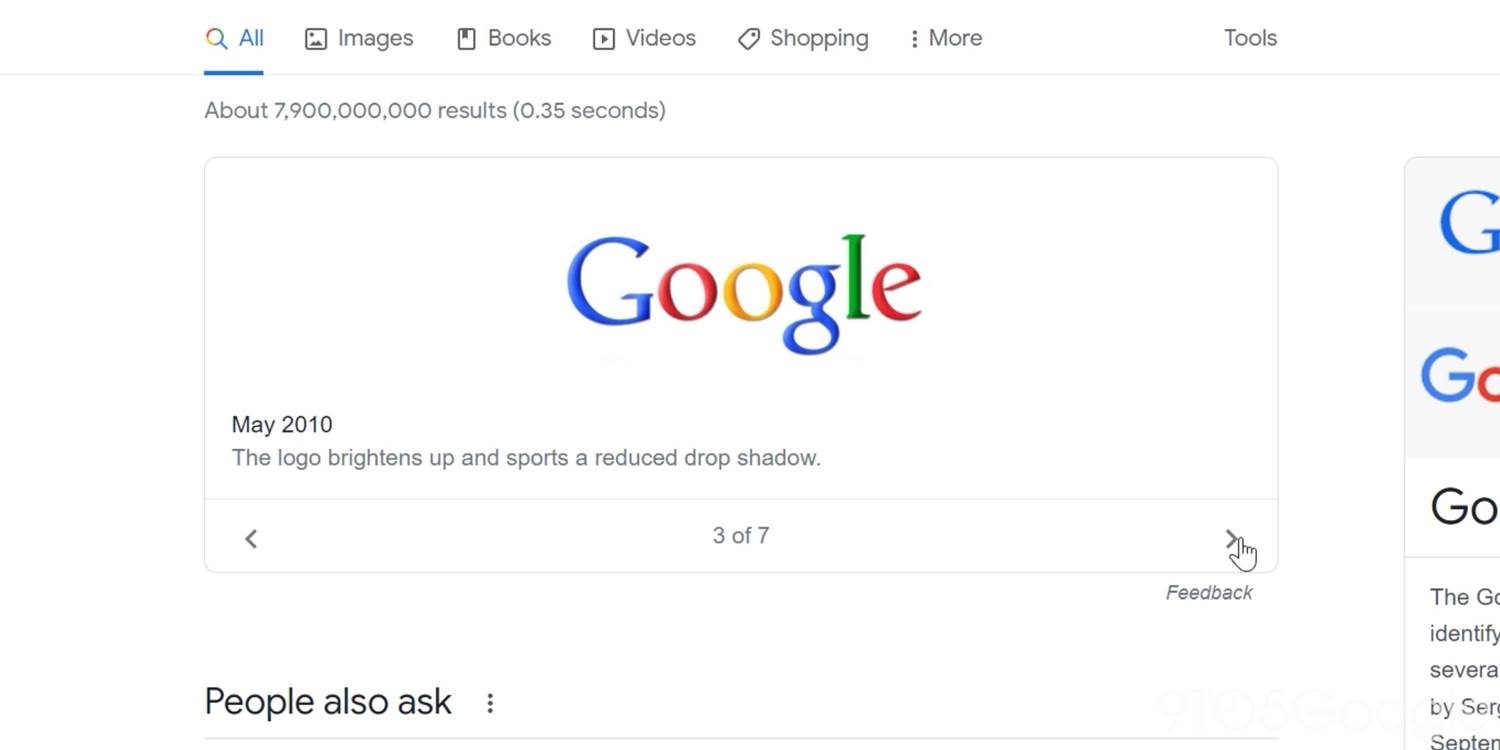Open the People also ask three-dot menu
The height and width of the screenshot is (750, 1500).
click(x=489, y=703)
